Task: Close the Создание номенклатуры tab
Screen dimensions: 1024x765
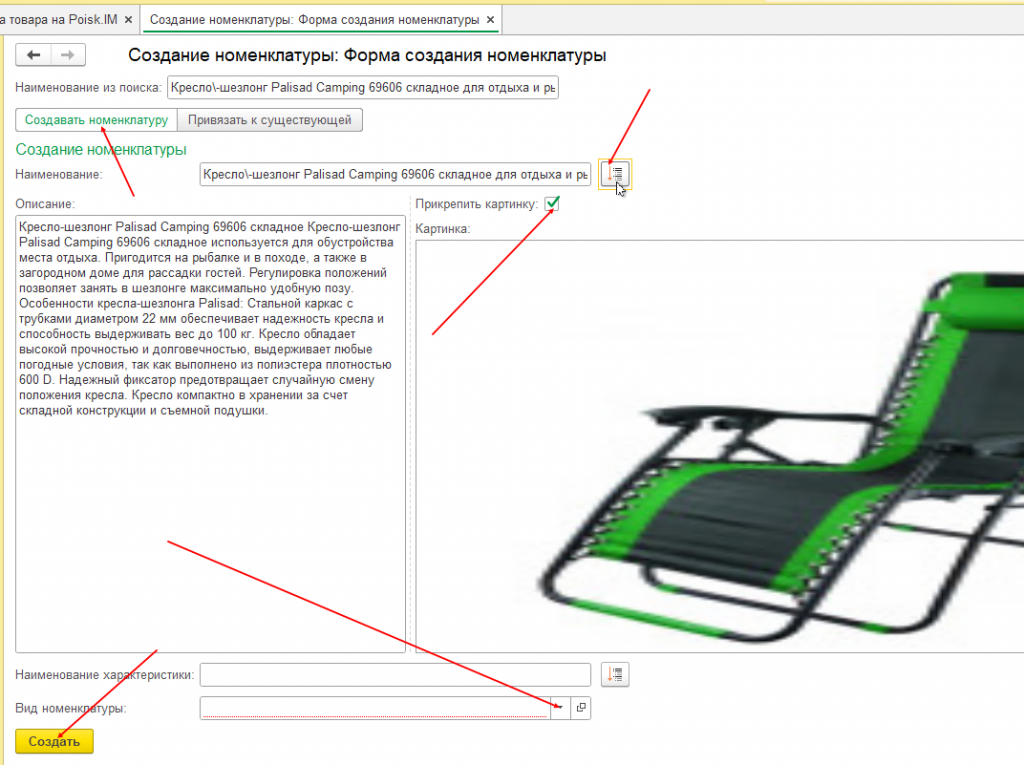Action: (490, 20)
